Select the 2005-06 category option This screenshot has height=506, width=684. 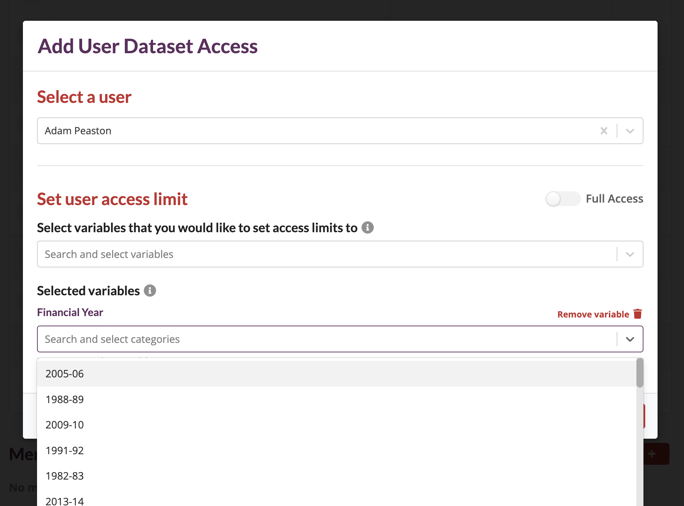[336, 374]
